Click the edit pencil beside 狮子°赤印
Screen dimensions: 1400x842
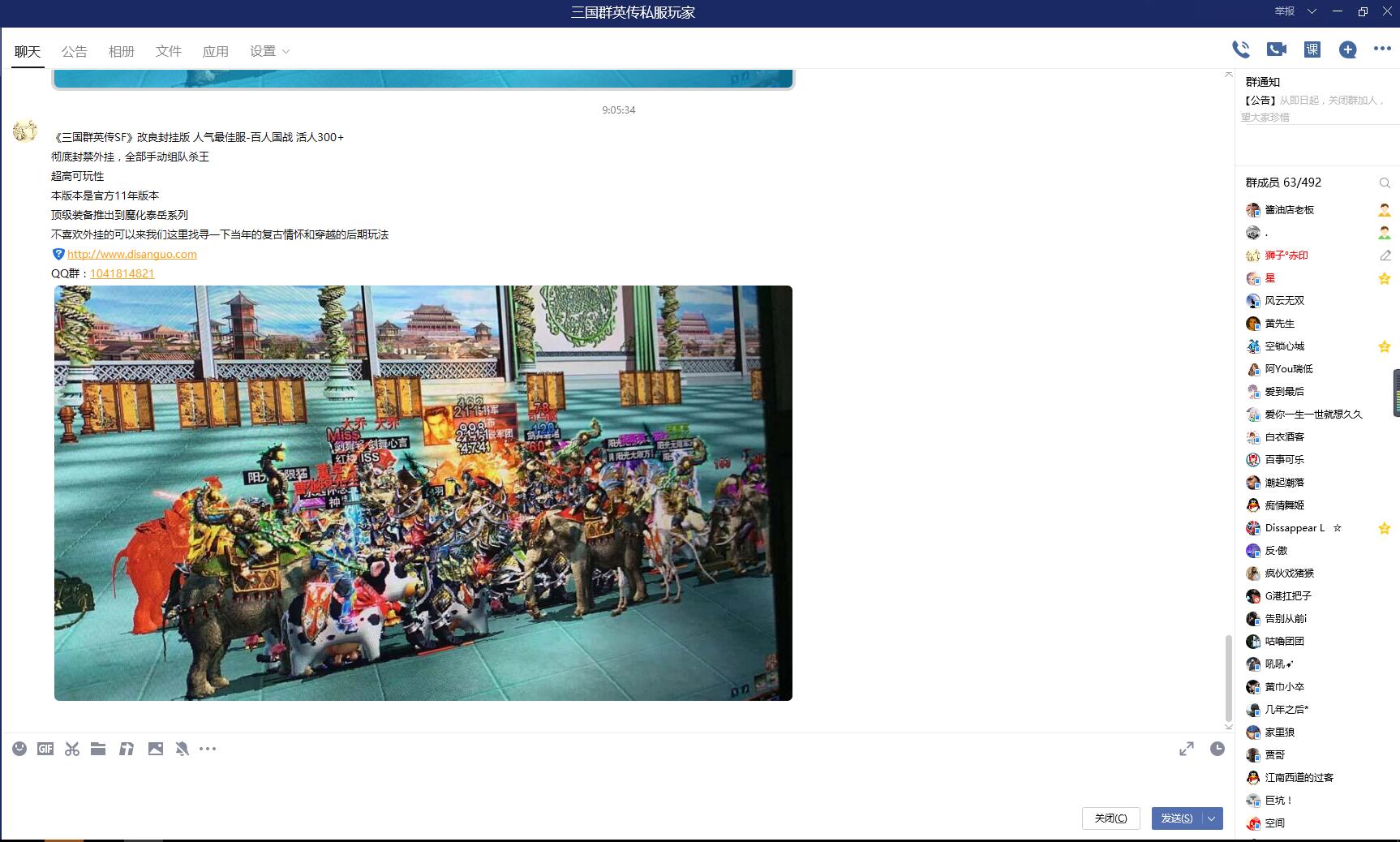(1385, 256)
